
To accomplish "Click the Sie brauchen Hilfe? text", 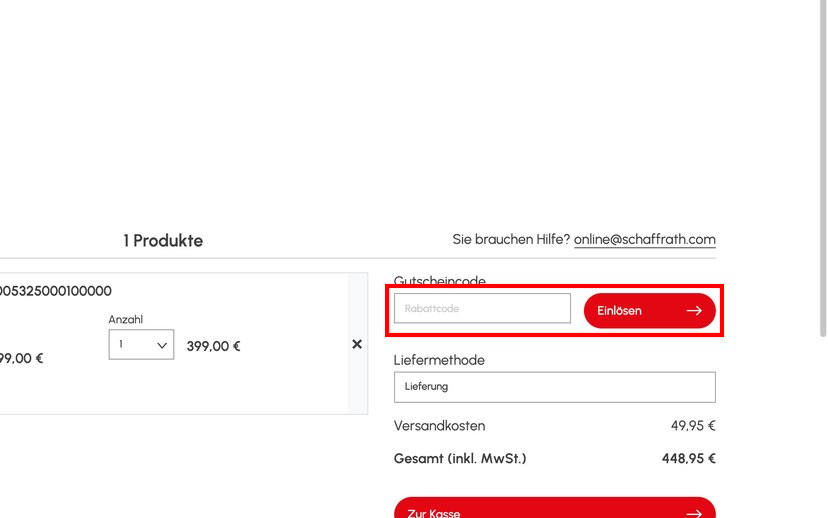I will 511,239.
